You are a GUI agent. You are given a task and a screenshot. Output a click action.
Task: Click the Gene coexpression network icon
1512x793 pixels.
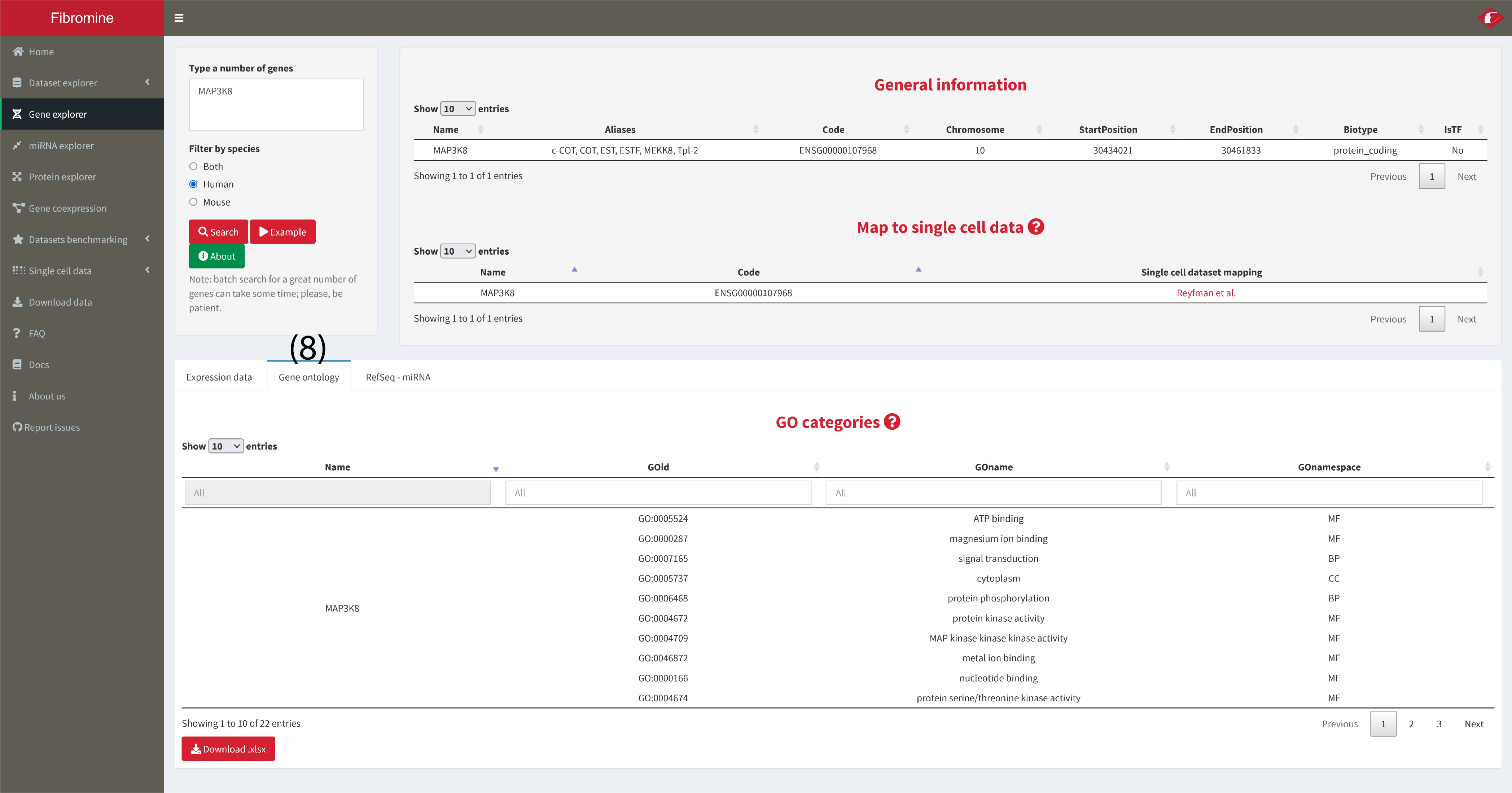tap(18, 208)
